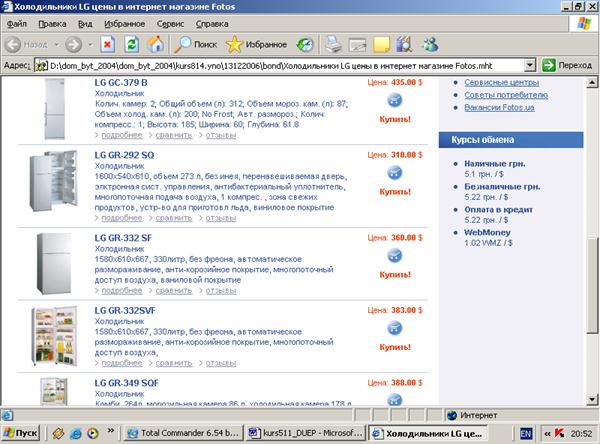This screenshot has height=444, width=600.
Task: Click cart icon for LG GR-292 SQ
Action: [395, 173]
